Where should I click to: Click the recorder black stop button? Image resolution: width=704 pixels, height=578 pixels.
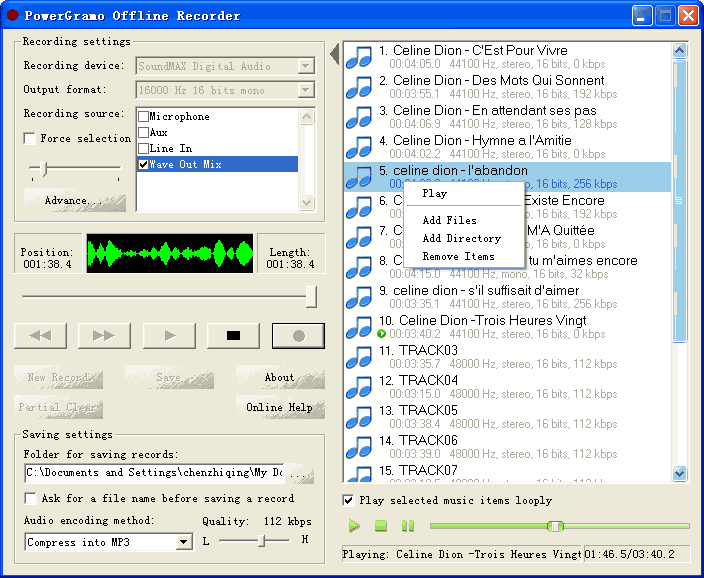233,335
